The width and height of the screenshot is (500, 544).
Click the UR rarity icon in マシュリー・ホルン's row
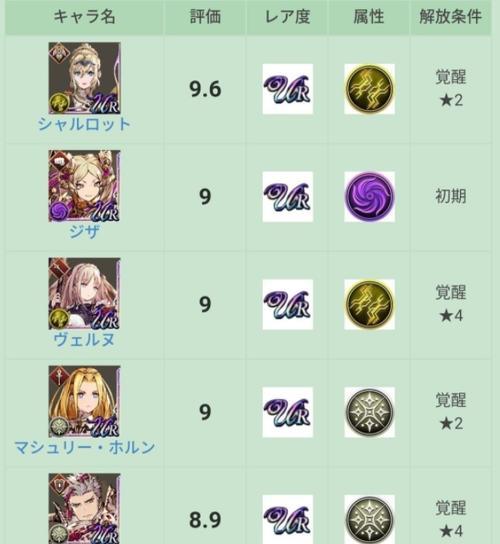pyautogui.click(x=288, y=412)
